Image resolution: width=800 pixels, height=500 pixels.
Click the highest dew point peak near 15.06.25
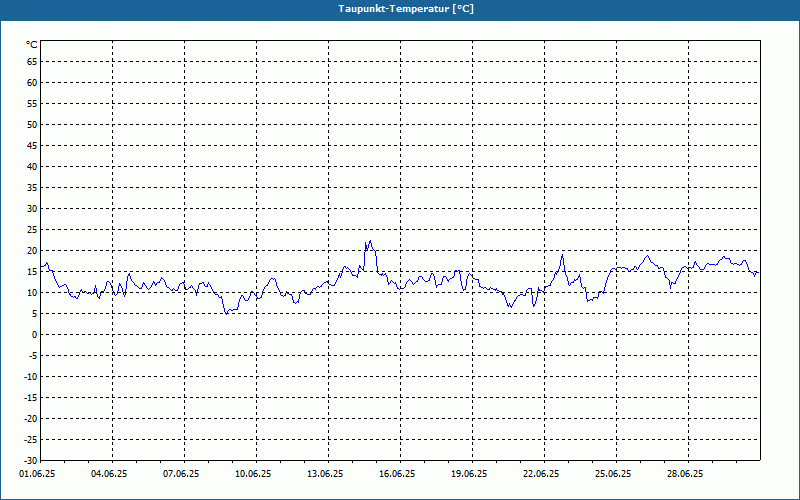(x=370, y=241)
